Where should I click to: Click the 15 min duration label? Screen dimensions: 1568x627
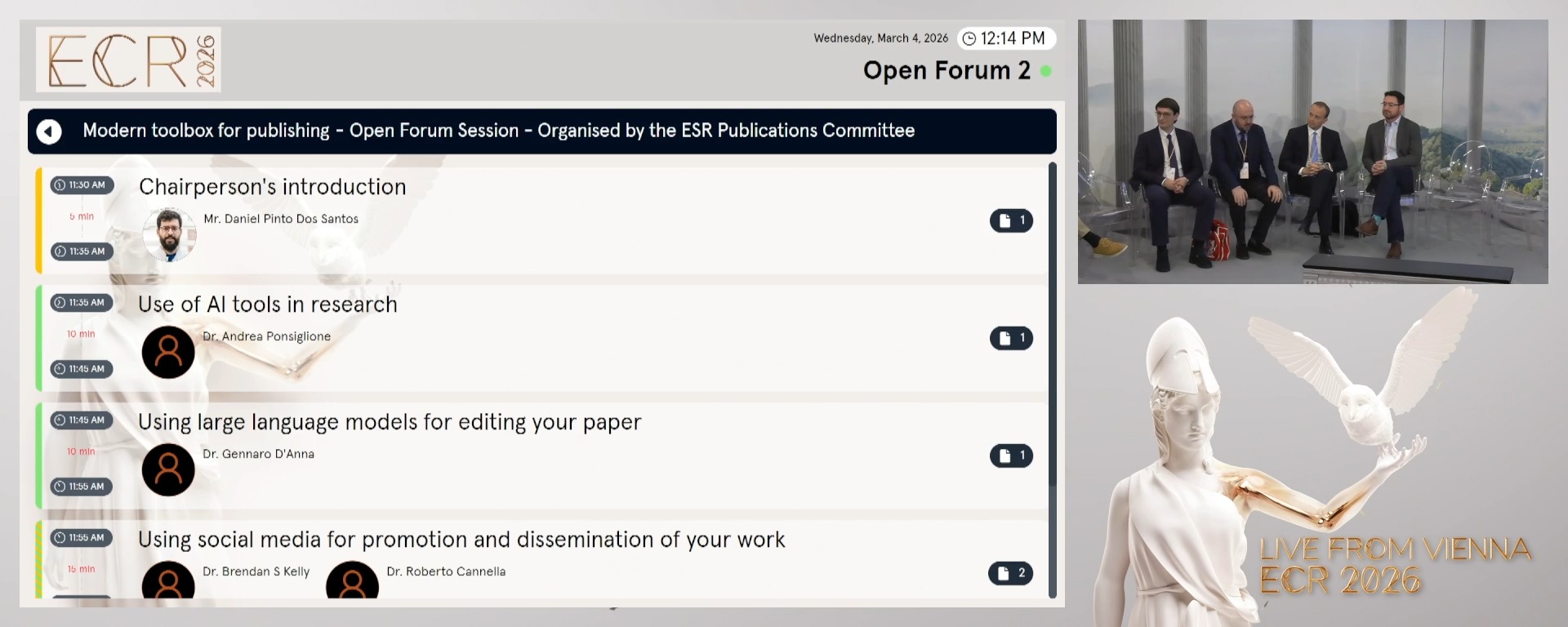[x=81, y=570]
